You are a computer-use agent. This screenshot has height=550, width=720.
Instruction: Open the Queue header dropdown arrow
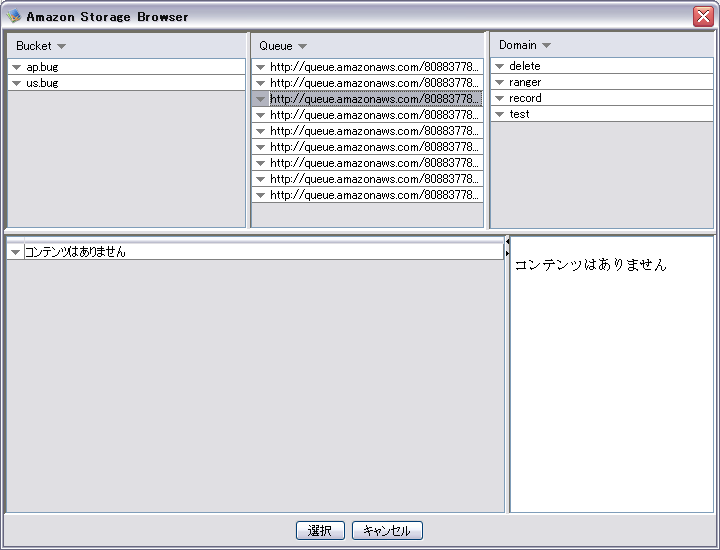tap(302, 46)
